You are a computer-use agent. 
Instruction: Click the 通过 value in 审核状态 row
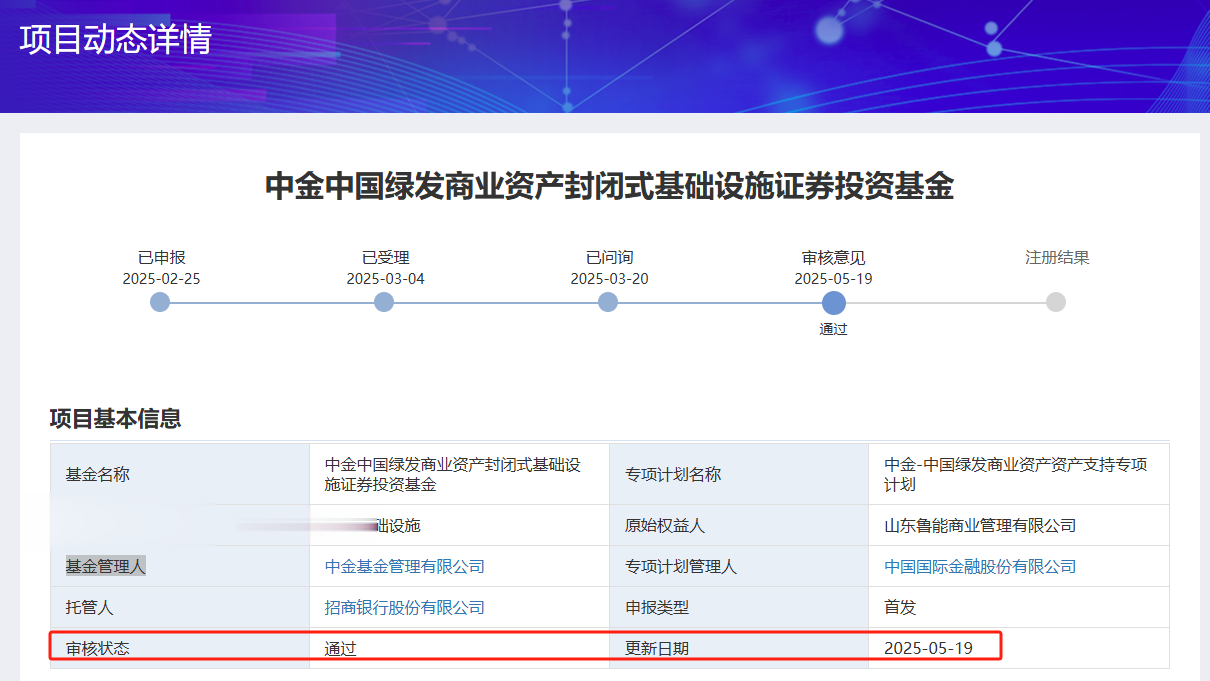[x=341, y=649]
